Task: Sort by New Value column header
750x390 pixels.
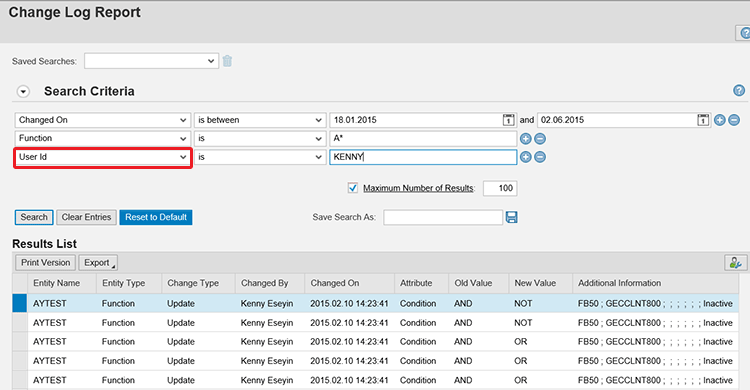Action: (540, 283)
